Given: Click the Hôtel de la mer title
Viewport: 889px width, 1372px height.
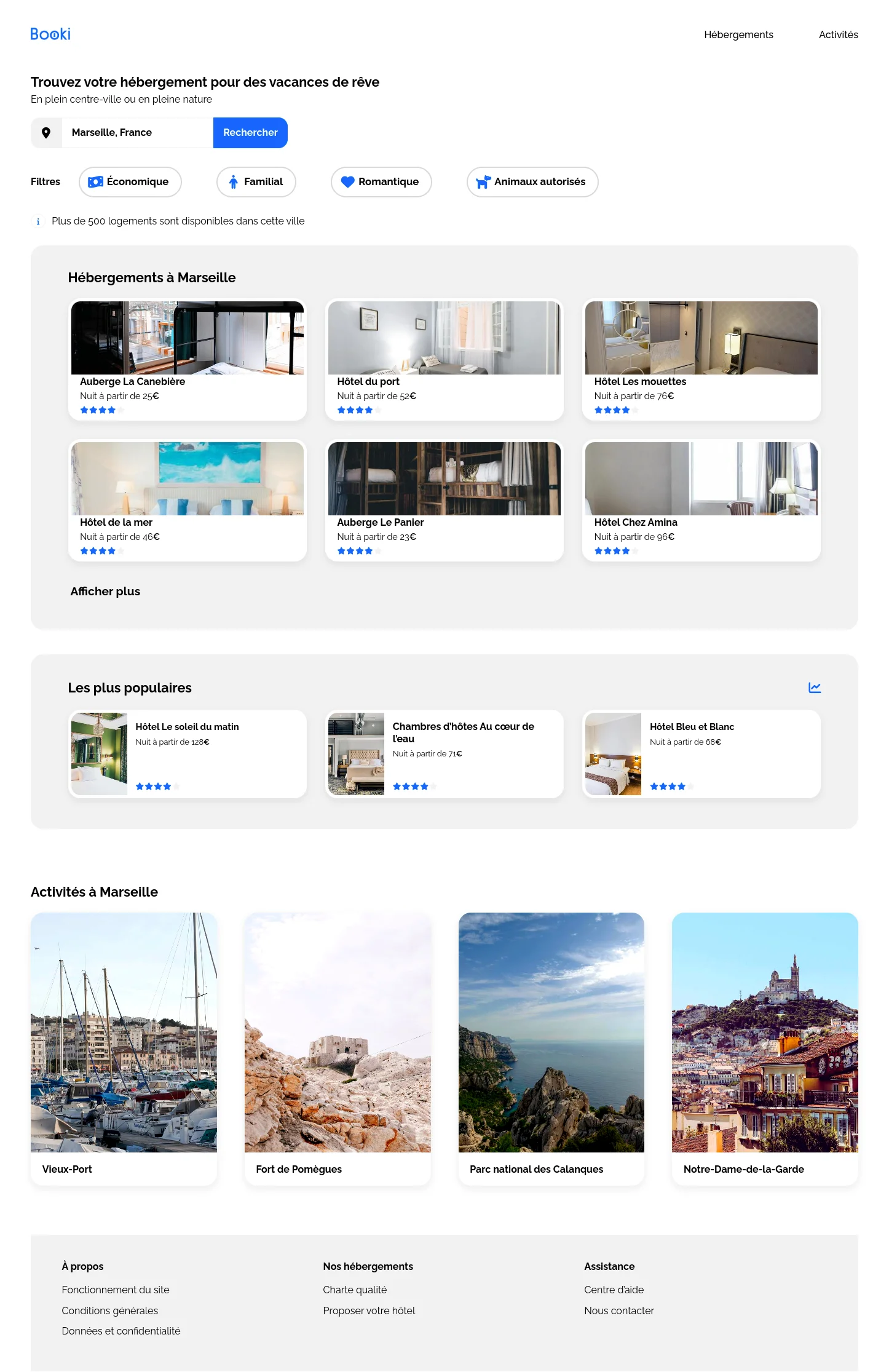Looking at the screenshot, I should (x=116, y=523).
